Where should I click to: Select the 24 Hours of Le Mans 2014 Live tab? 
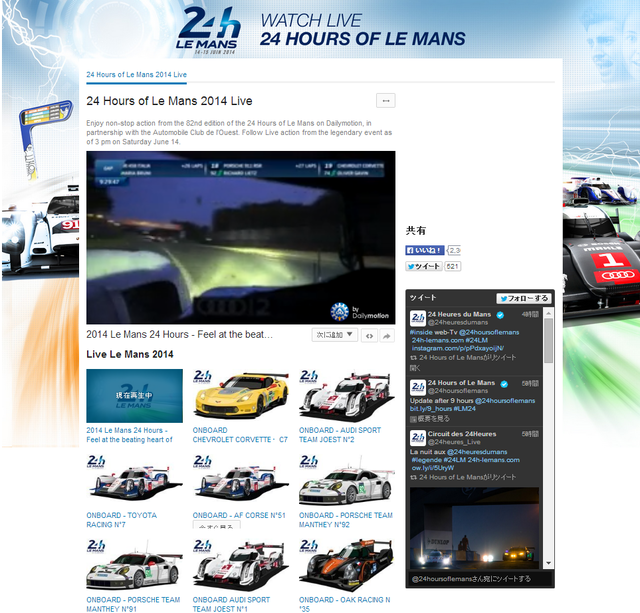[x=136, y=75]
